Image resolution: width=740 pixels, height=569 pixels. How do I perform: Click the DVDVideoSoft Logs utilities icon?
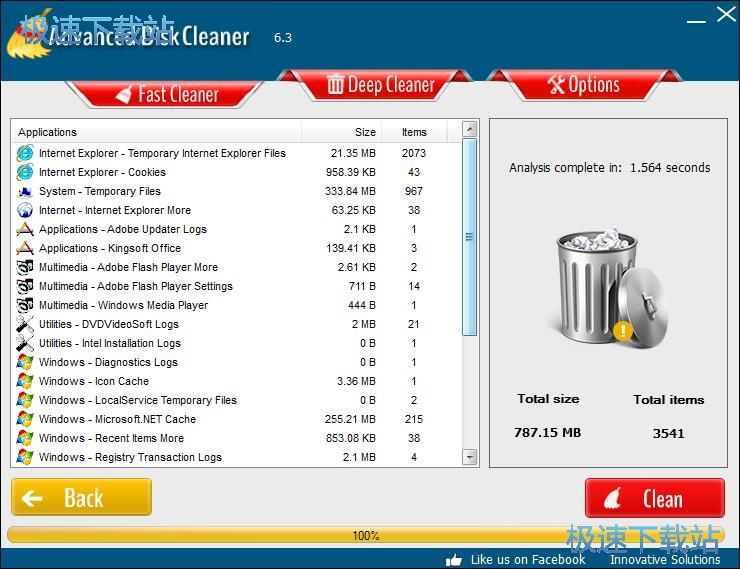25,324
